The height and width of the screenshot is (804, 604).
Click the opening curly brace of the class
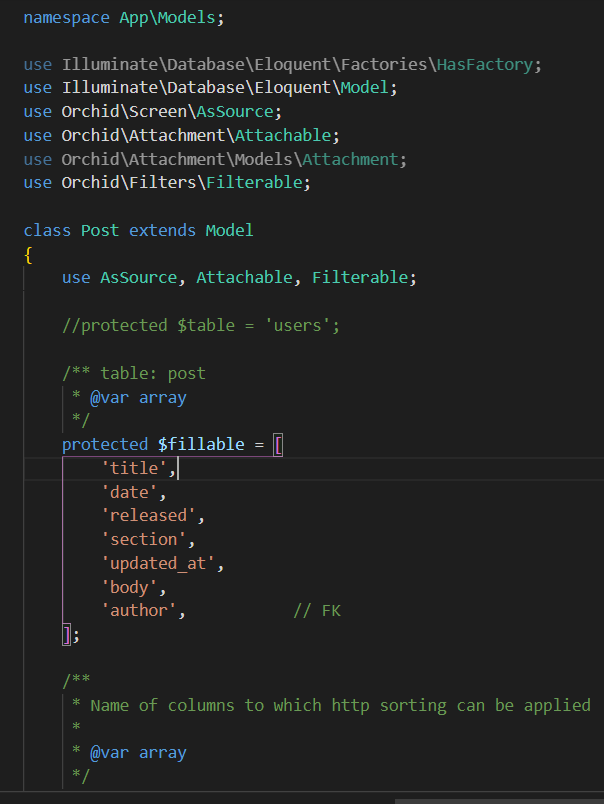28,254
